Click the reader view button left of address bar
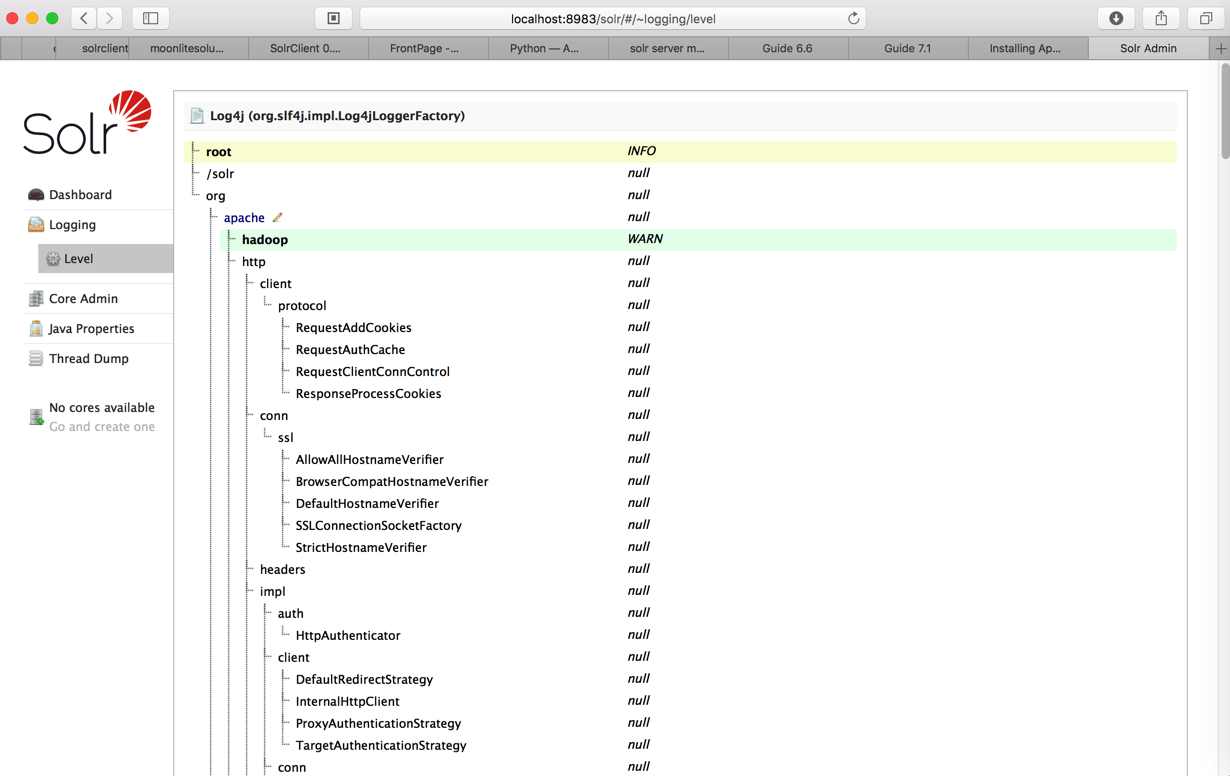Image resolution: width=1230 pixels, height=776 pixels. pyautogui.click(x=334, y=18)
